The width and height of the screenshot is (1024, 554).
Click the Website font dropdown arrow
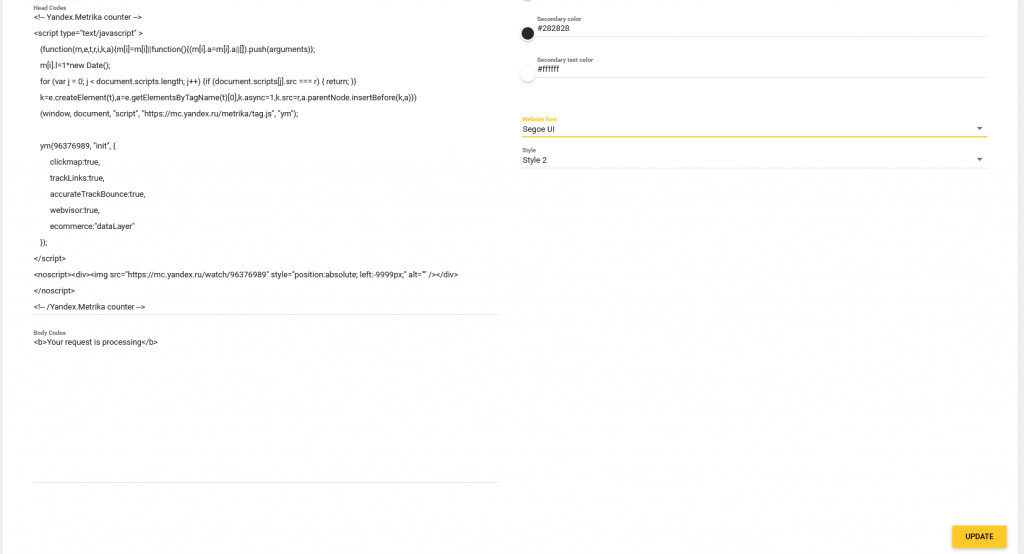[x=980, y=129]
